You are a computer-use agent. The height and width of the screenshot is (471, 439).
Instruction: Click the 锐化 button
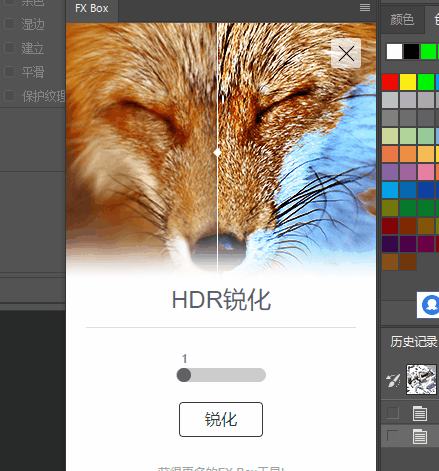(221, 419)
